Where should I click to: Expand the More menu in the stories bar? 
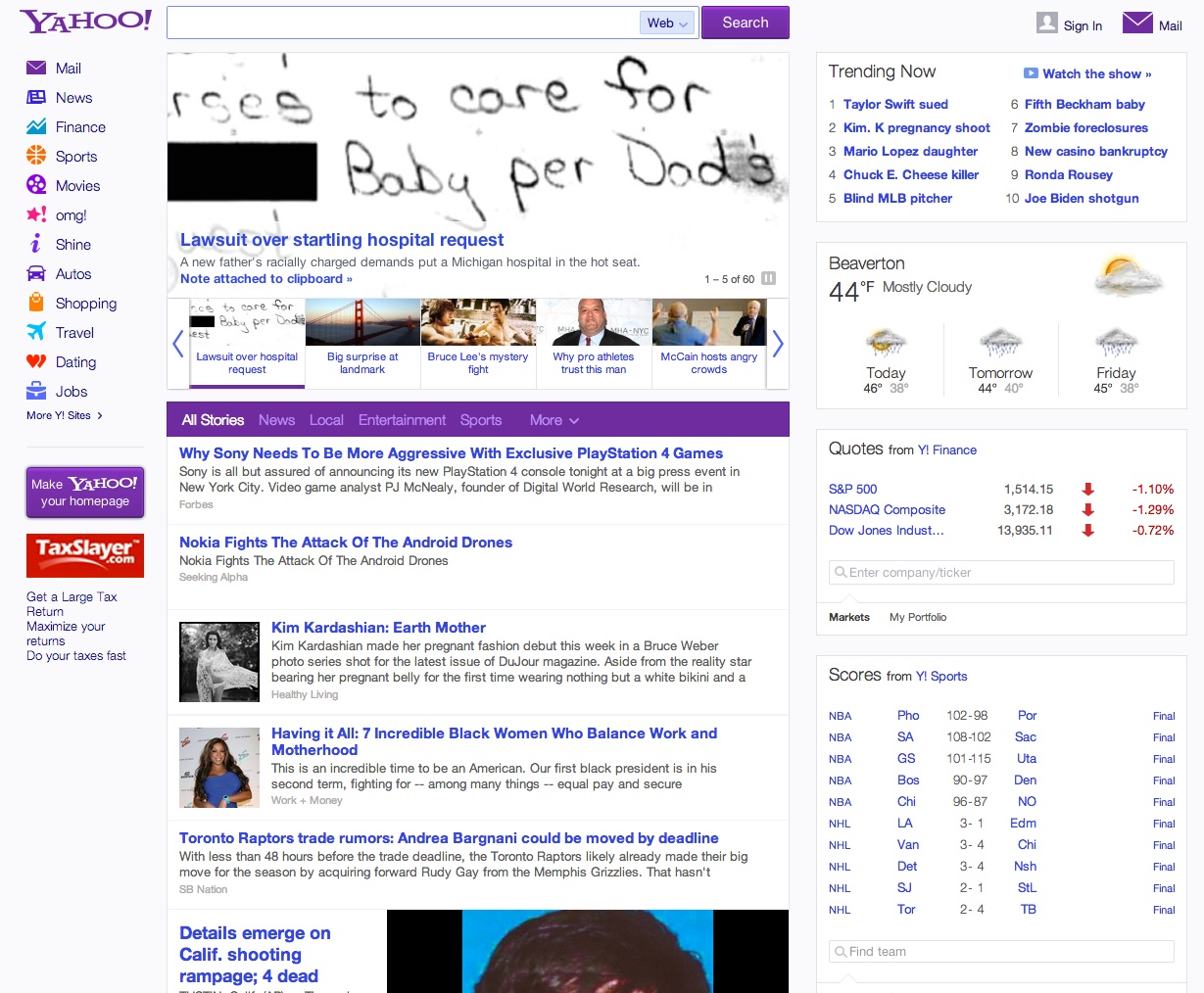point(554,420)
